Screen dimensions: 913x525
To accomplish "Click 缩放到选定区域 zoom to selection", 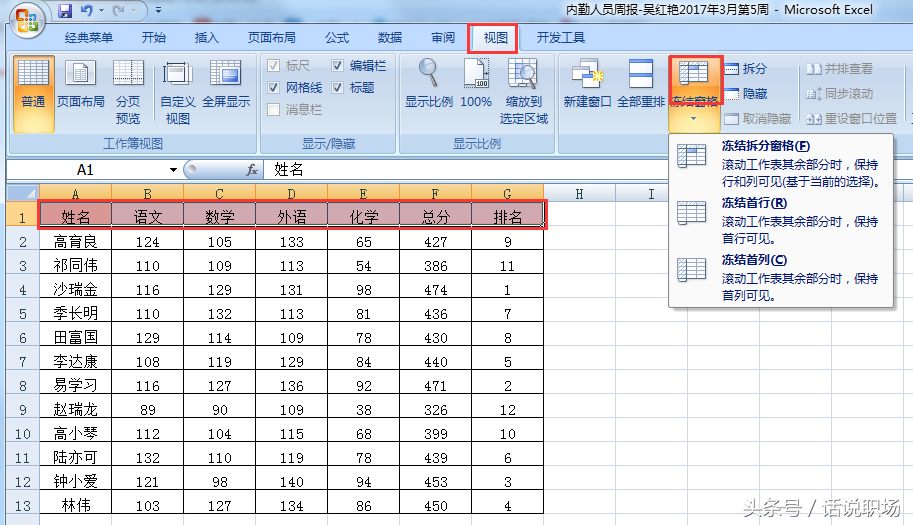I will coord(523,93).
